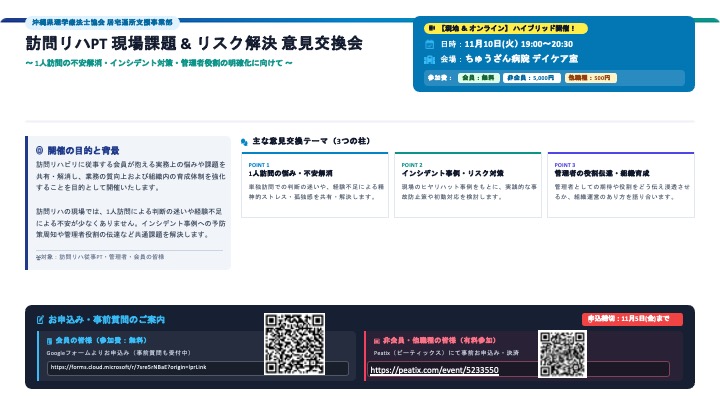Click the main title 訪問リハPT 現場課題
720x405 pixels.
194,44
